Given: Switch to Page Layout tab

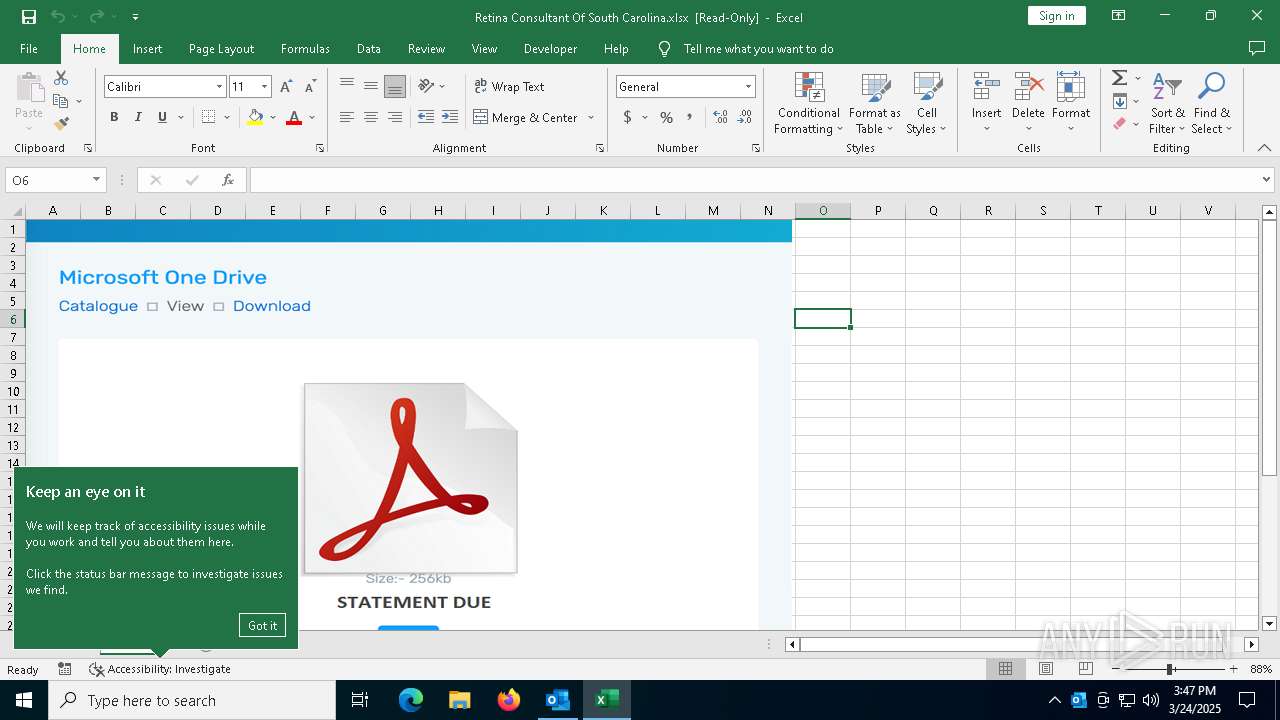Looking at the screenshot, I should click(221, 48).
